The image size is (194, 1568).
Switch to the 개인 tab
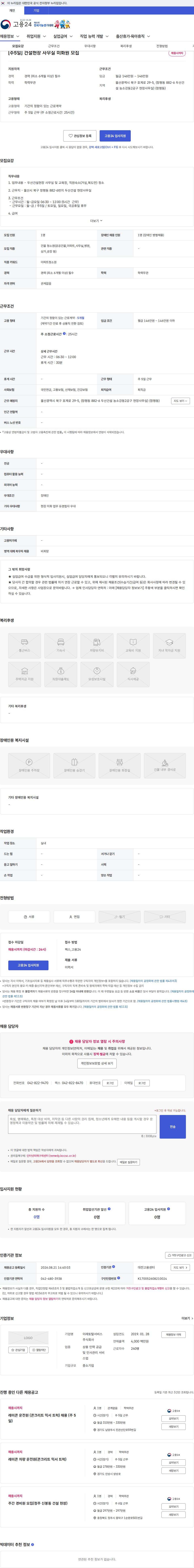[12, 10]
